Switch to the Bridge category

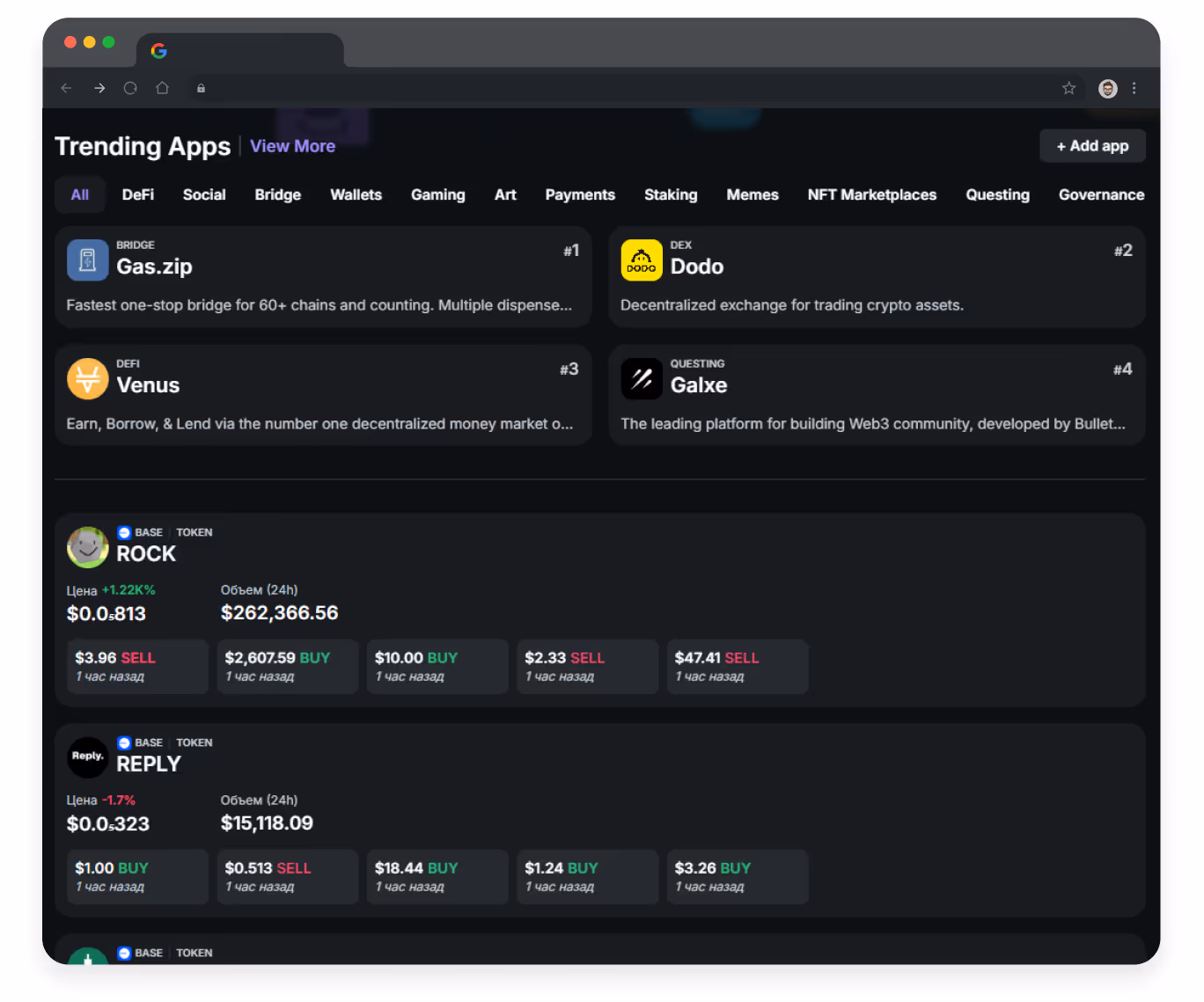[x=278, y=194]
